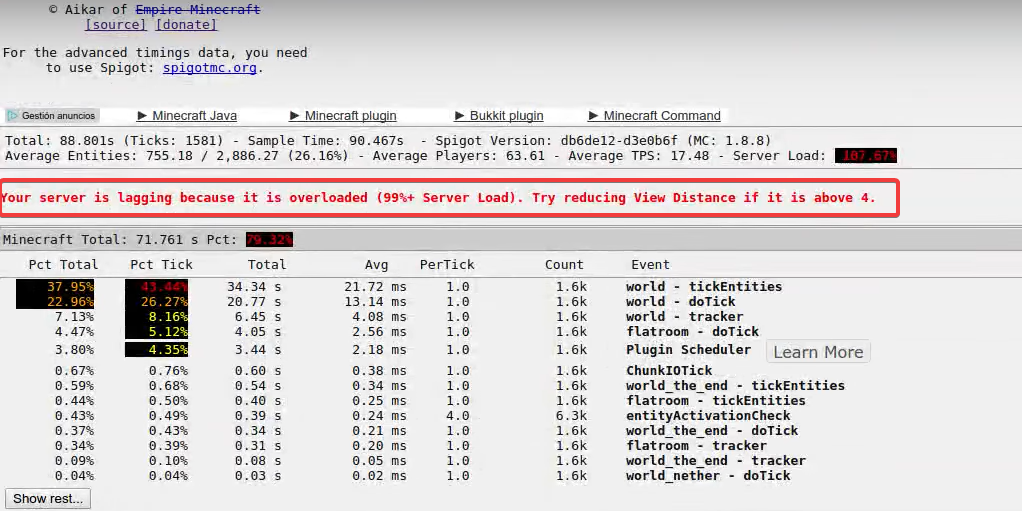Click the arrow beside Bukkit plugin

460,116
